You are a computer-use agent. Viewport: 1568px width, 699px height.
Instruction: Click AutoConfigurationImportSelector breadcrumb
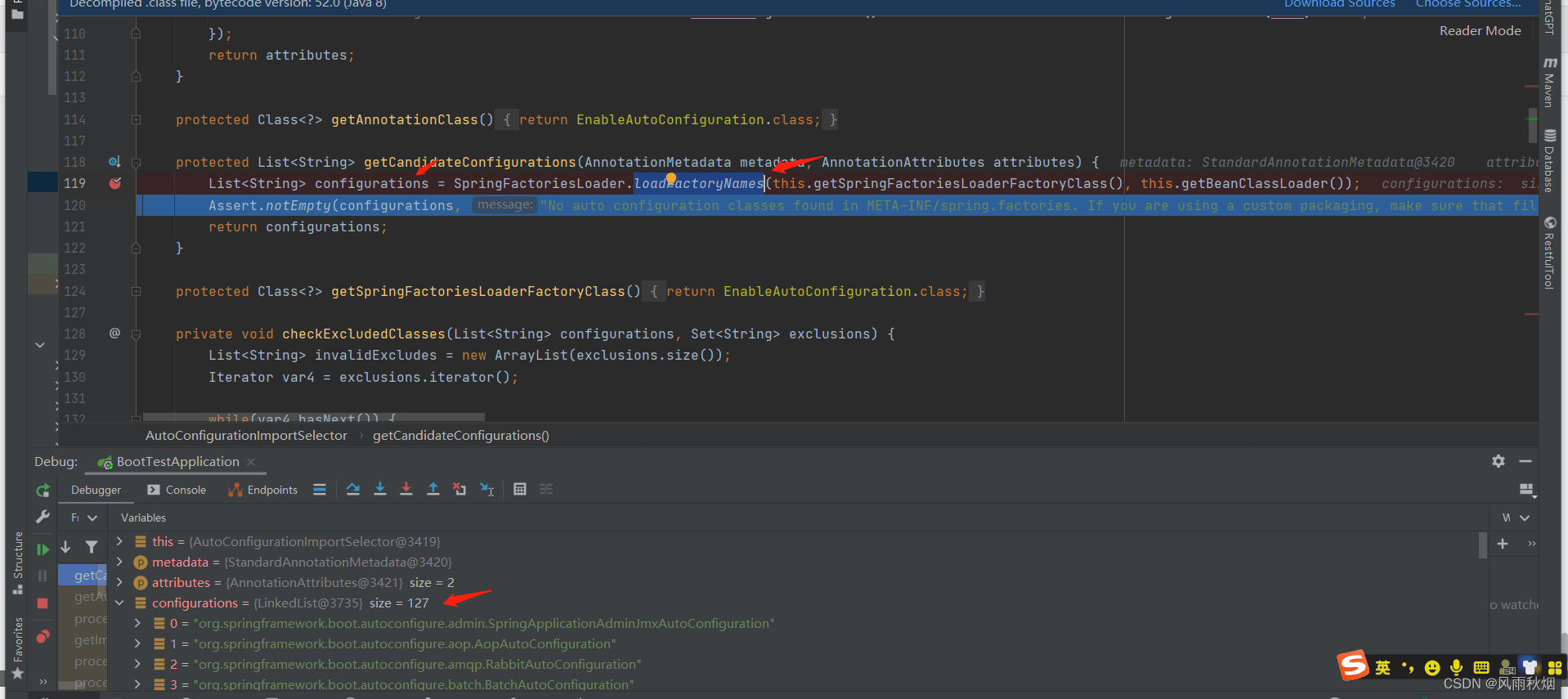246,436
